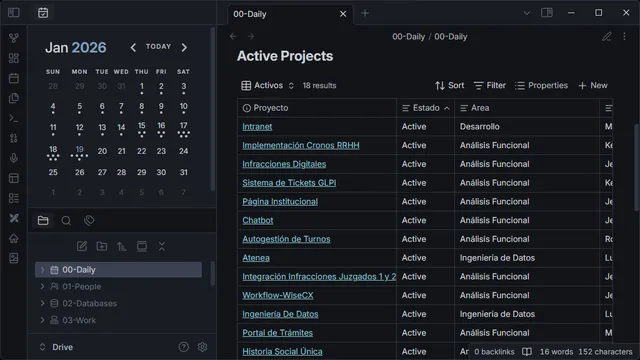
Task: Change the file sort order icon
Action: [122, 246]
